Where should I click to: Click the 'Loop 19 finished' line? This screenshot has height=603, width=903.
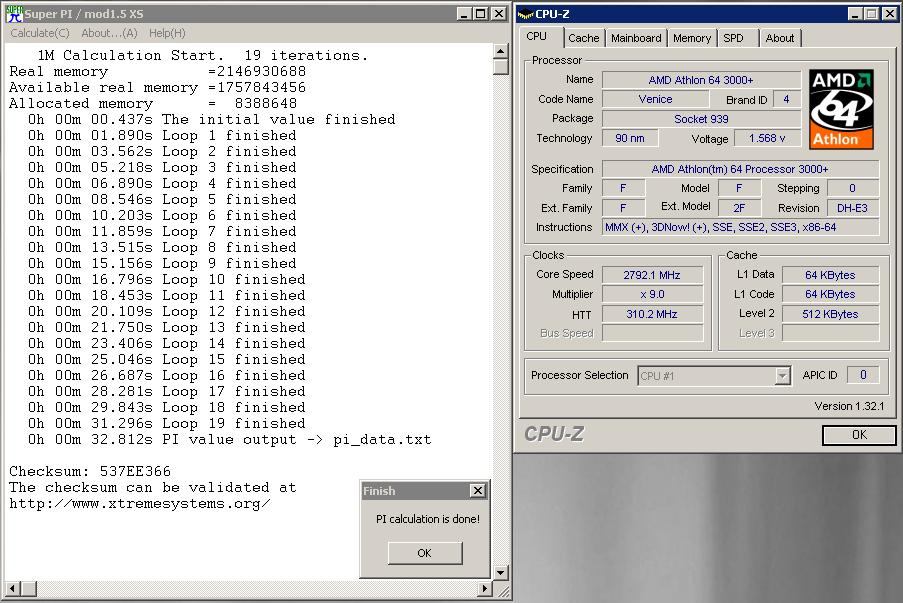tap(167, 423)
